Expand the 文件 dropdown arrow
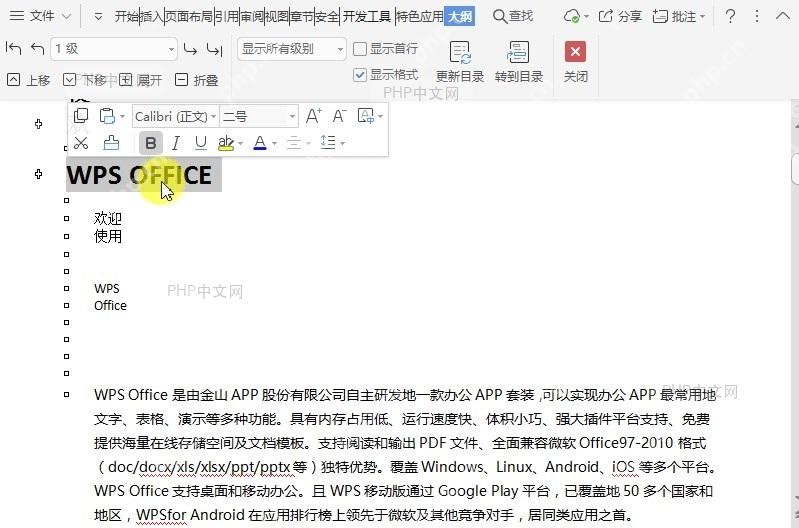Viewport: 799px width, 528px height. [66, 16]
